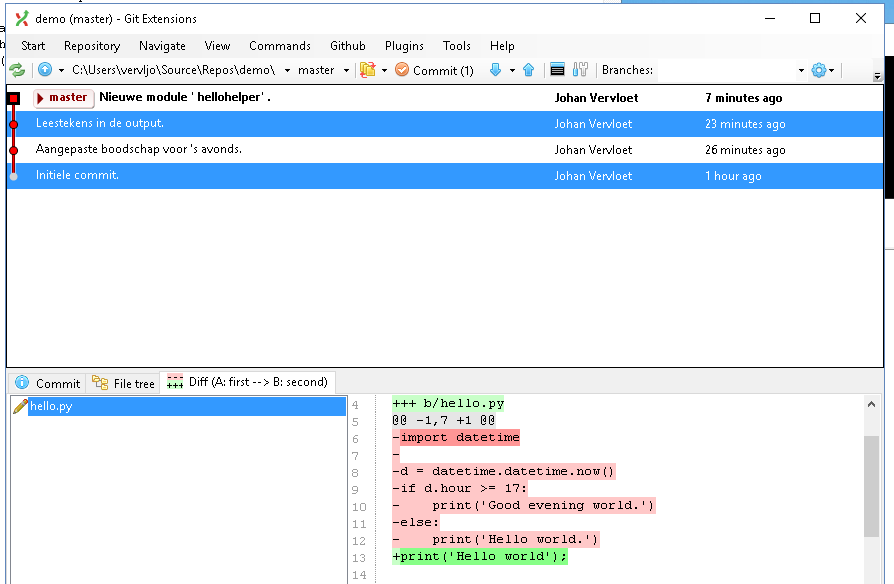
Task: Click the toolbar overflow arrow
Action: tap(877, 75)
